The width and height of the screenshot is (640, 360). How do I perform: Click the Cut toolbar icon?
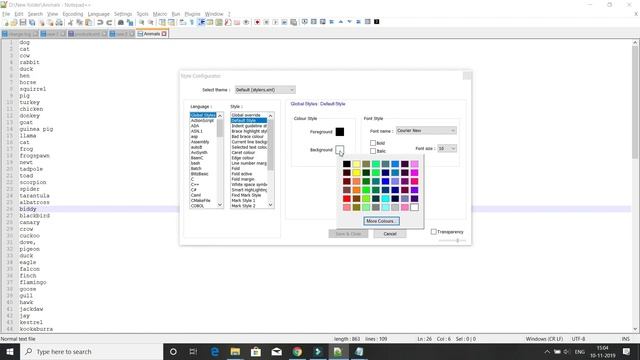click(70, 22)
